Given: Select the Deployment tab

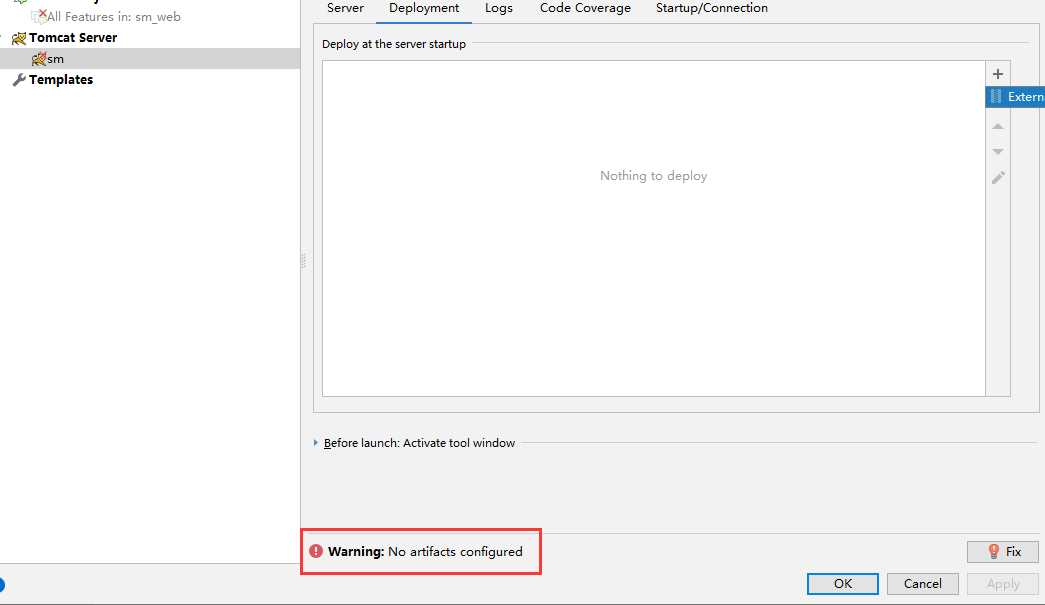Looking at the screenshot, I should [x=424, y=8].
